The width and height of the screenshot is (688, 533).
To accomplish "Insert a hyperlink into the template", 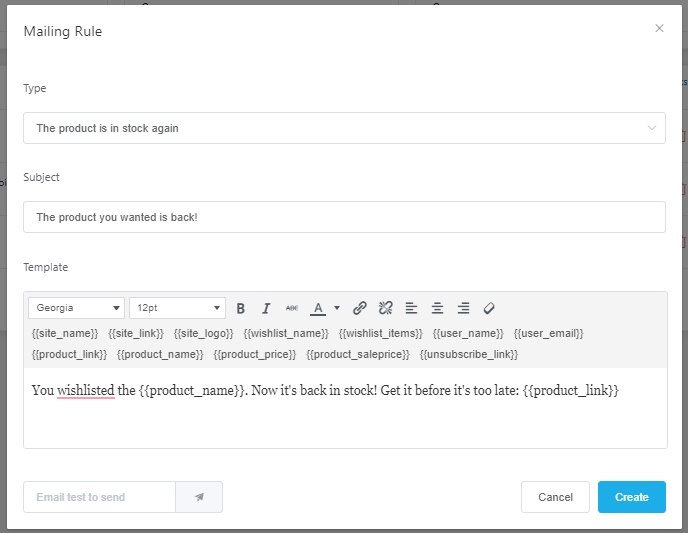I will pyautogui.click(x=360, y=308).
